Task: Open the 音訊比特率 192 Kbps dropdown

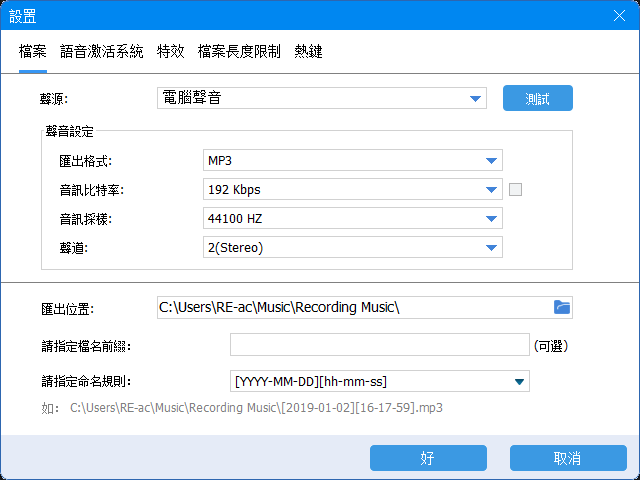Action: click(x=353, y=189)
